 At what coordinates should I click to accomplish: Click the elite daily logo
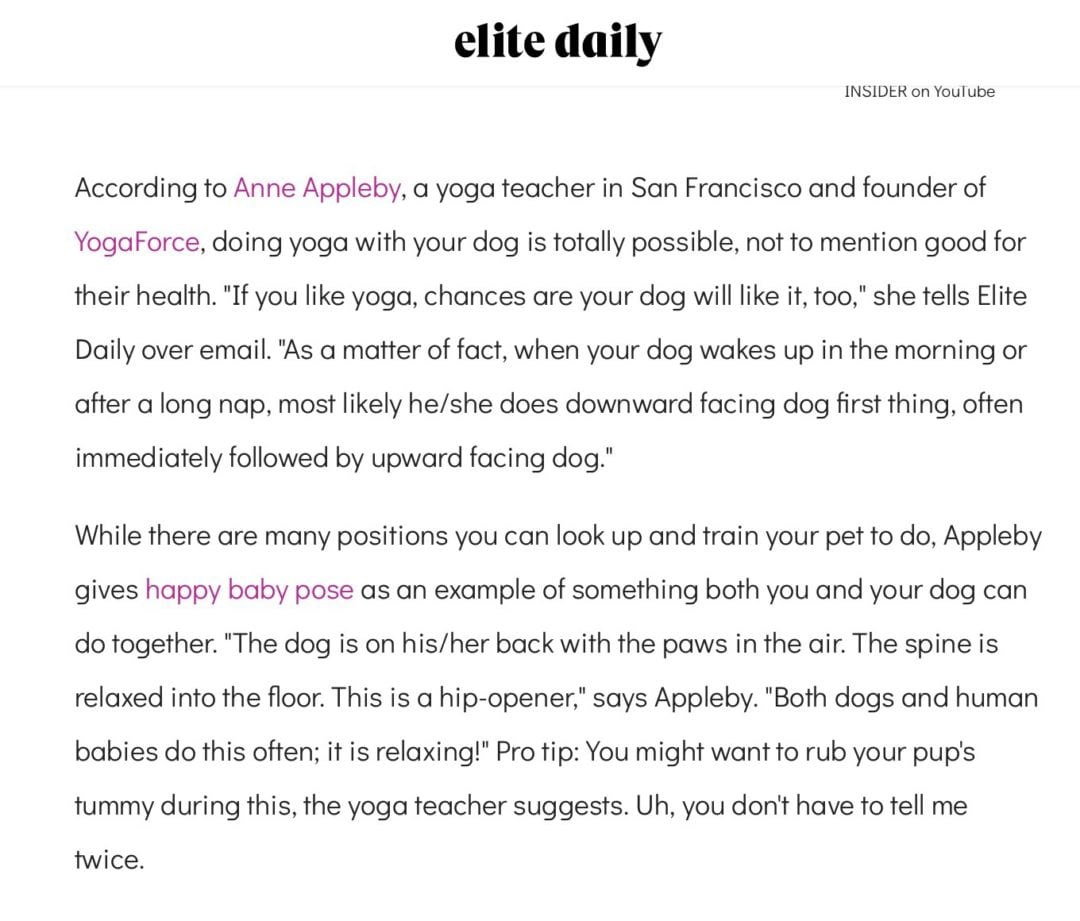[557, 43]
